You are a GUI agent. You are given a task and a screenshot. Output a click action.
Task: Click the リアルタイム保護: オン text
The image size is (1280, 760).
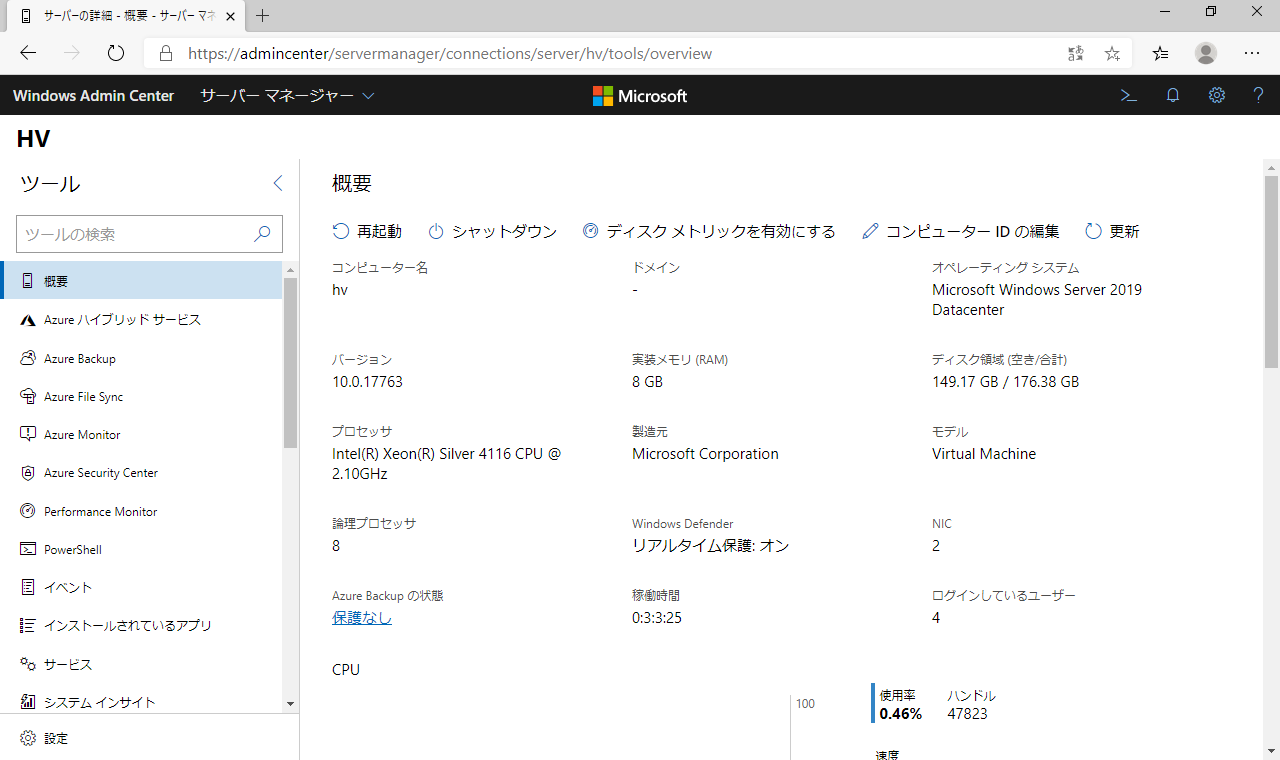point(711,546)
